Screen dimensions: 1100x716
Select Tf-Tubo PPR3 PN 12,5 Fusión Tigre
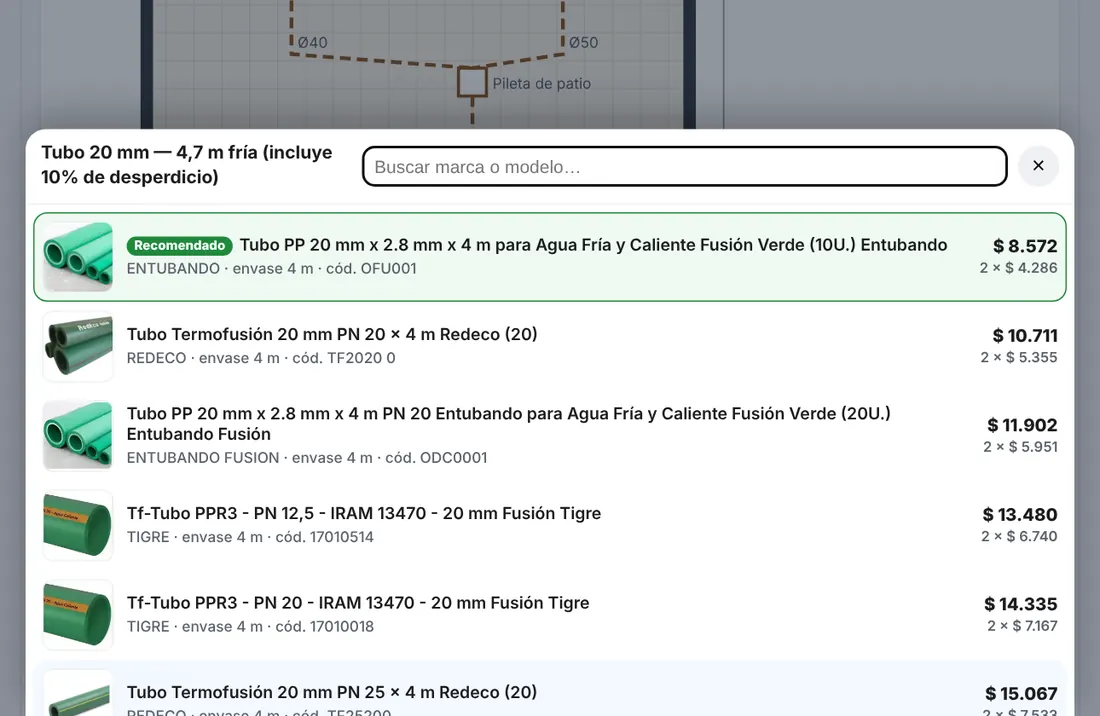pyautogui.click(x=550, y=525)
